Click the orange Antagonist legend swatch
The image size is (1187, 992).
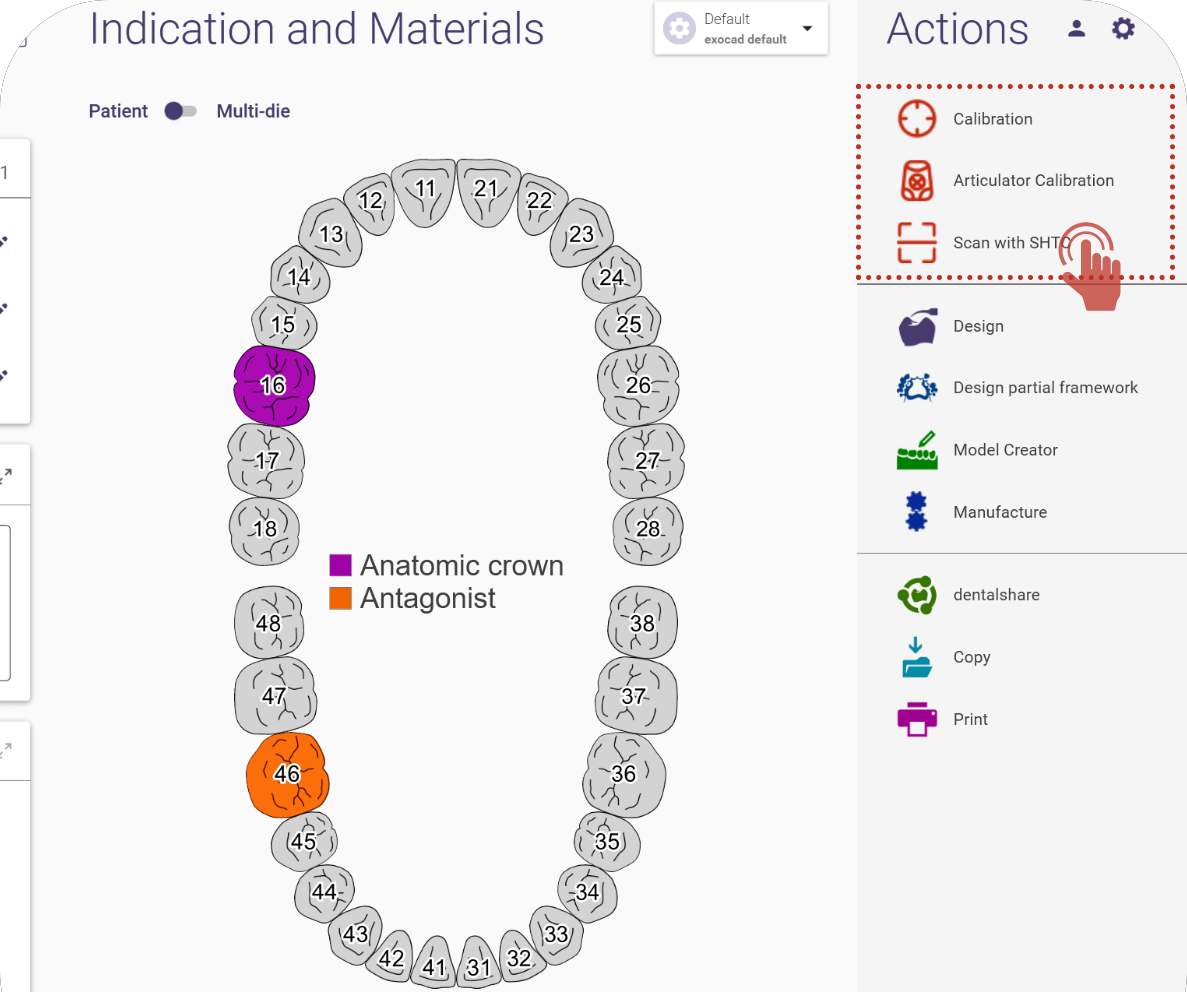point(341,599)
